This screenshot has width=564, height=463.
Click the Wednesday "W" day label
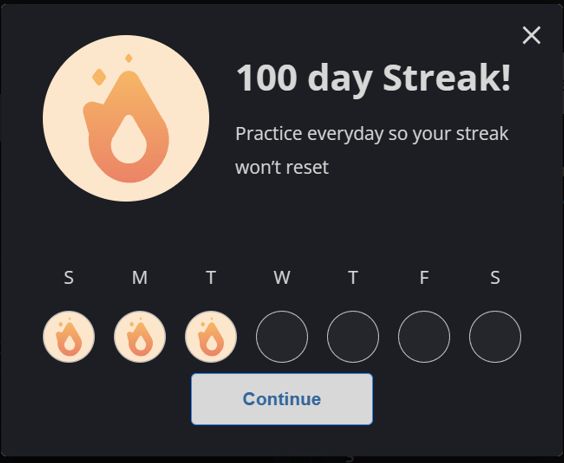click(282, 277)
